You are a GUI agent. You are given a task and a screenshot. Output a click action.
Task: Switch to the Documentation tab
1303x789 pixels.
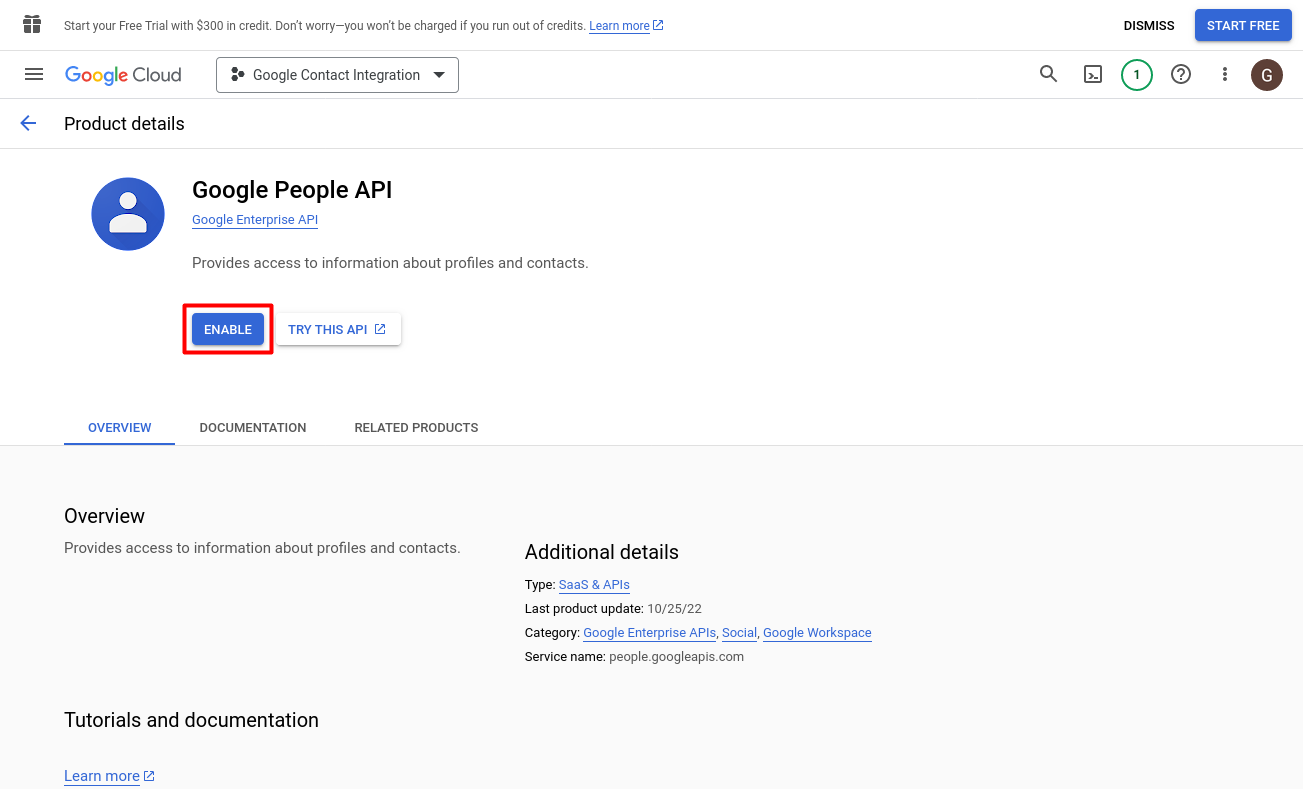pos(253,427)
